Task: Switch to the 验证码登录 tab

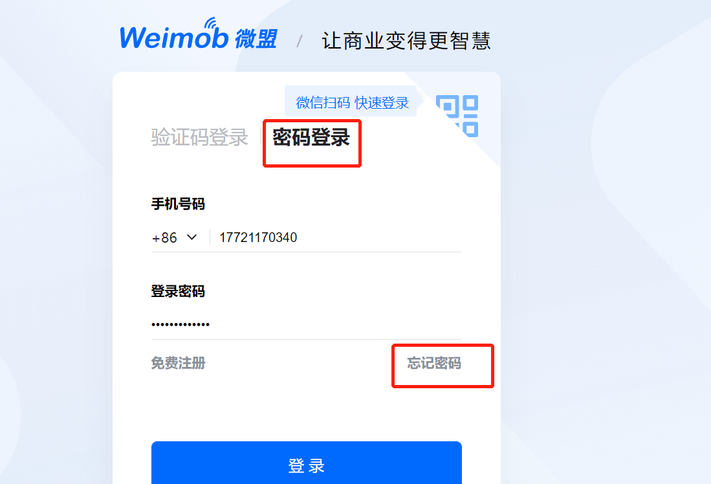Action: 200,137
